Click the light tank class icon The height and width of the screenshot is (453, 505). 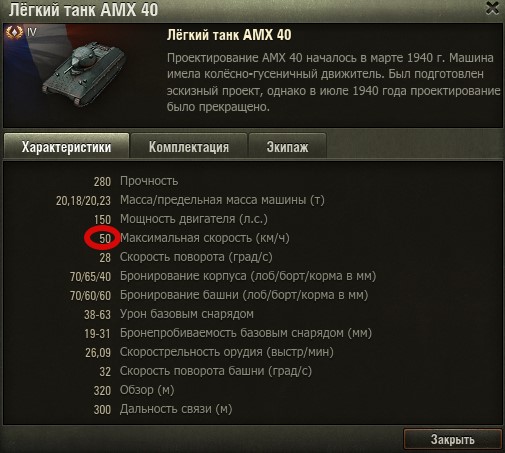click(x=14, y=32)
